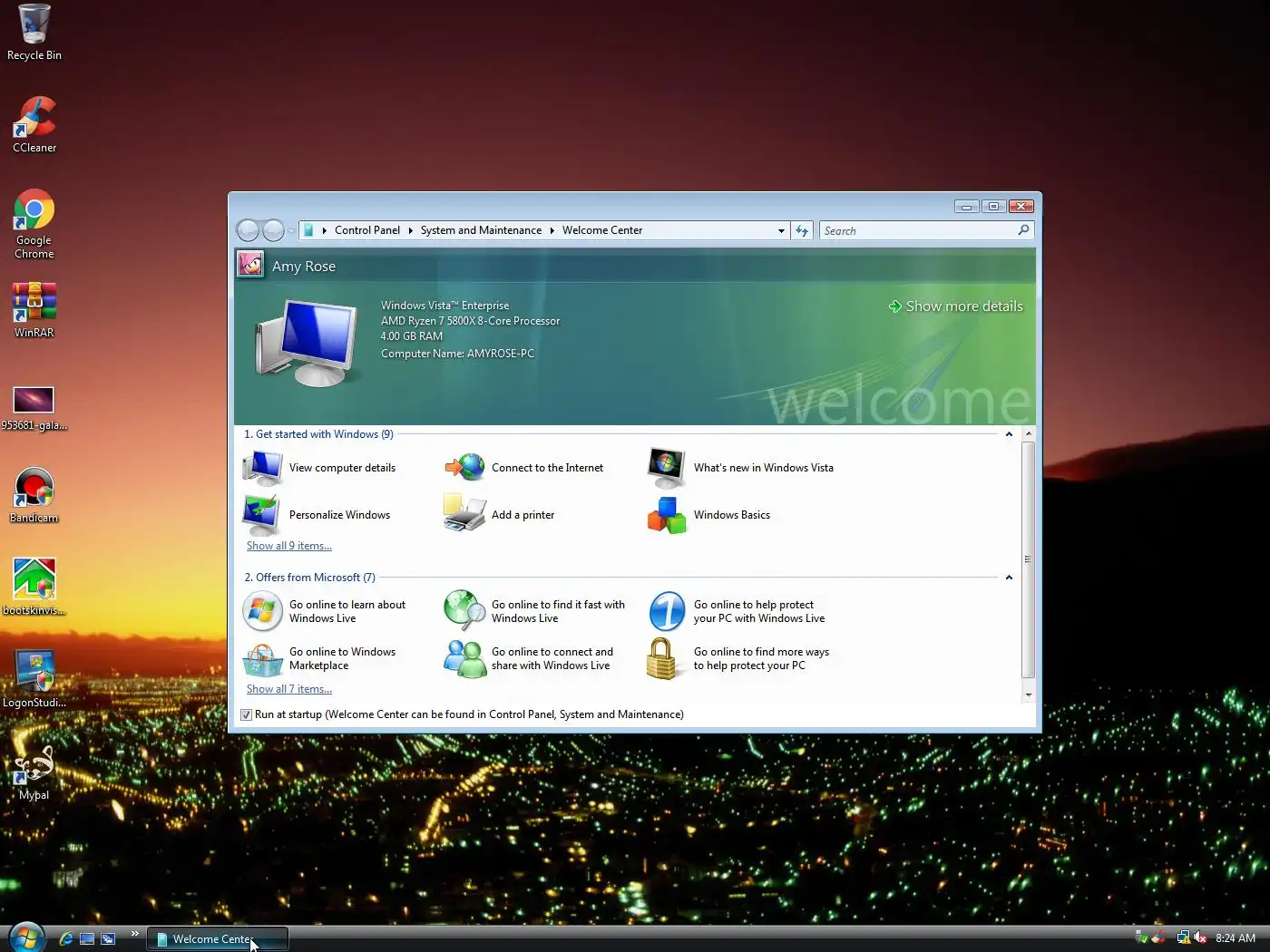Select the Google Chrome desktop icon

point(34,224)
